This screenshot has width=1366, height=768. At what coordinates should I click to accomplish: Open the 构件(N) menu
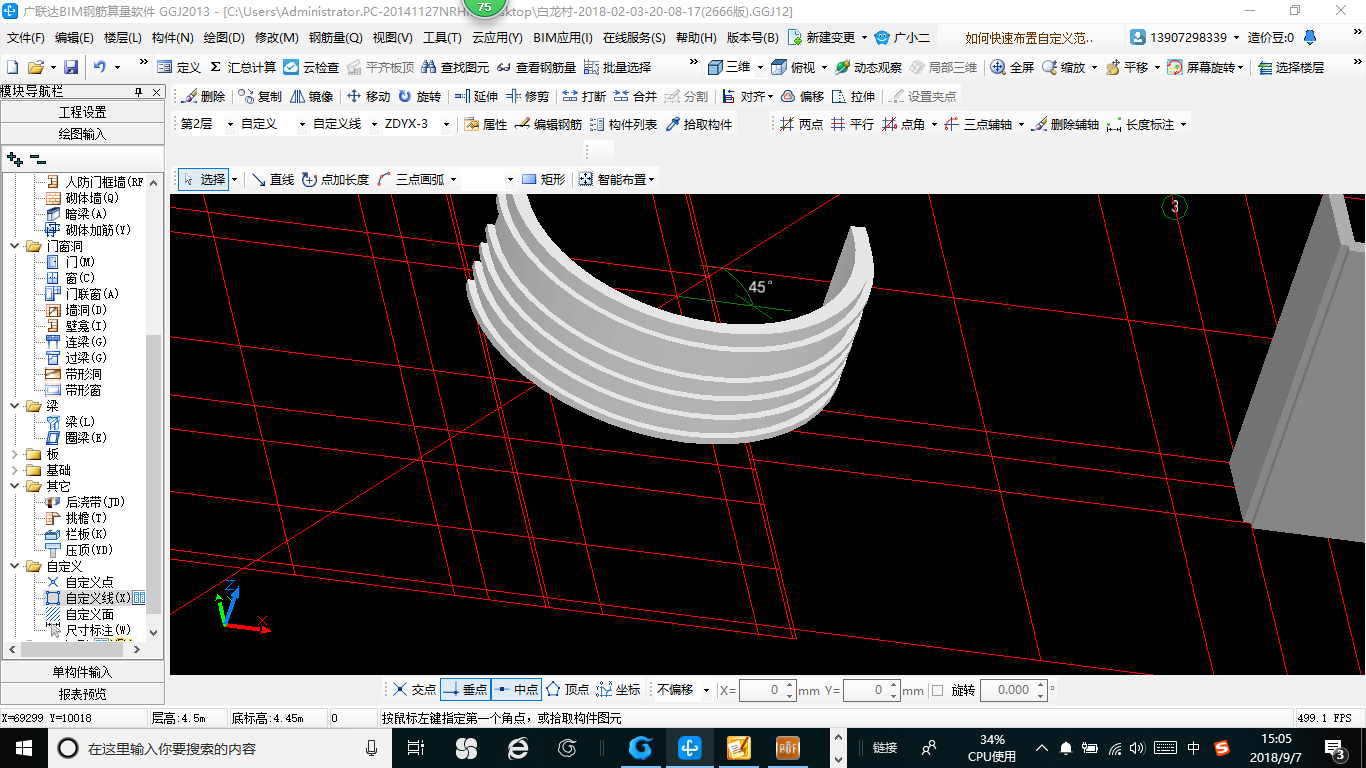173,38
